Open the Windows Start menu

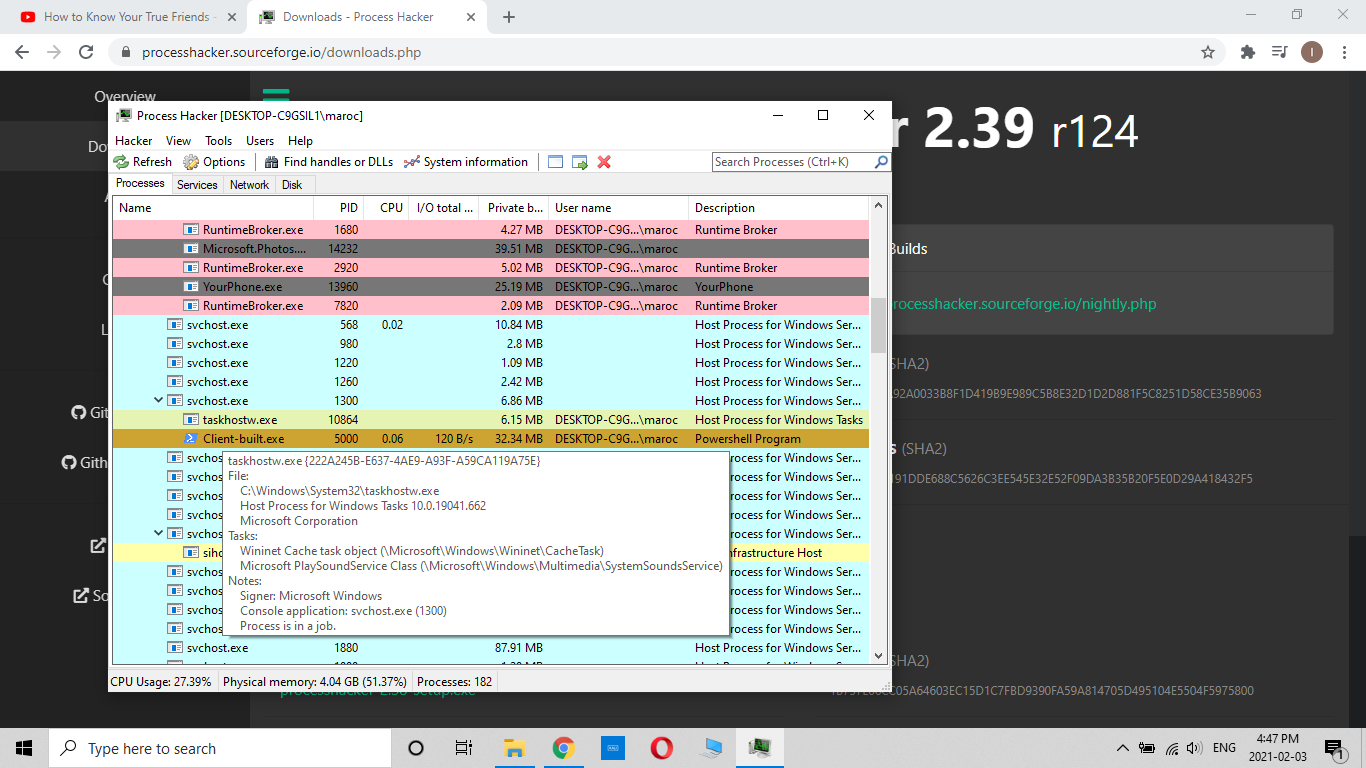pyautogui.click(x=24, y=748)
